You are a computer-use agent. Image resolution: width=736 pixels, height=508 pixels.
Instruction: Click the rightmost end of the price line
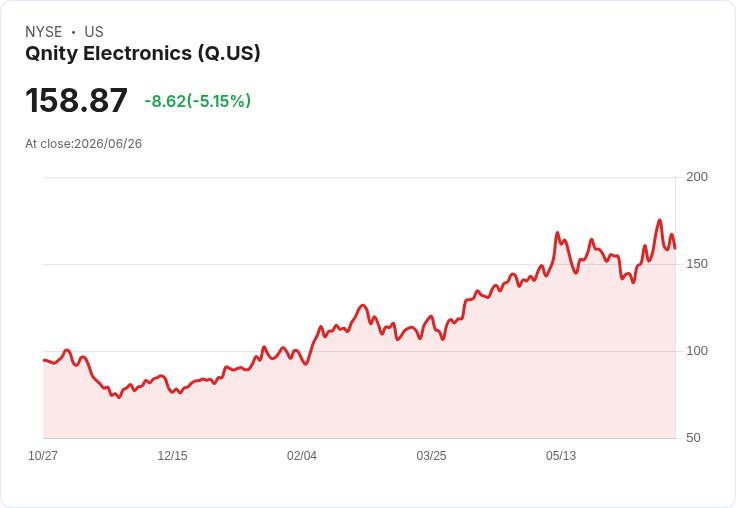coord(675,248)
